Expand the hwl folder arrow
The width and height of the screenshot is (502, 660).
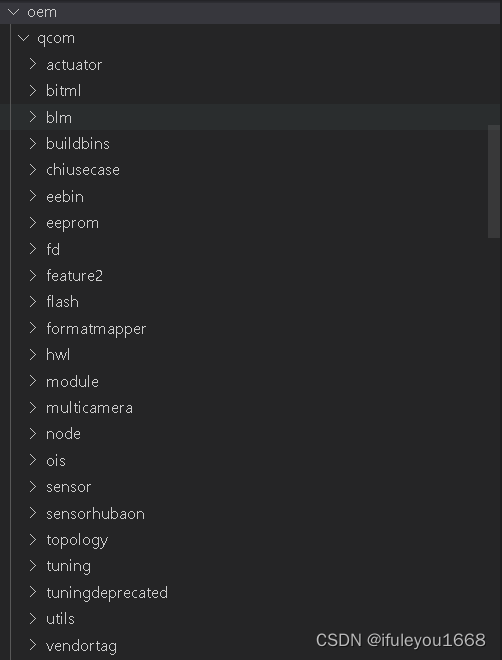click(x=33, y=355)
